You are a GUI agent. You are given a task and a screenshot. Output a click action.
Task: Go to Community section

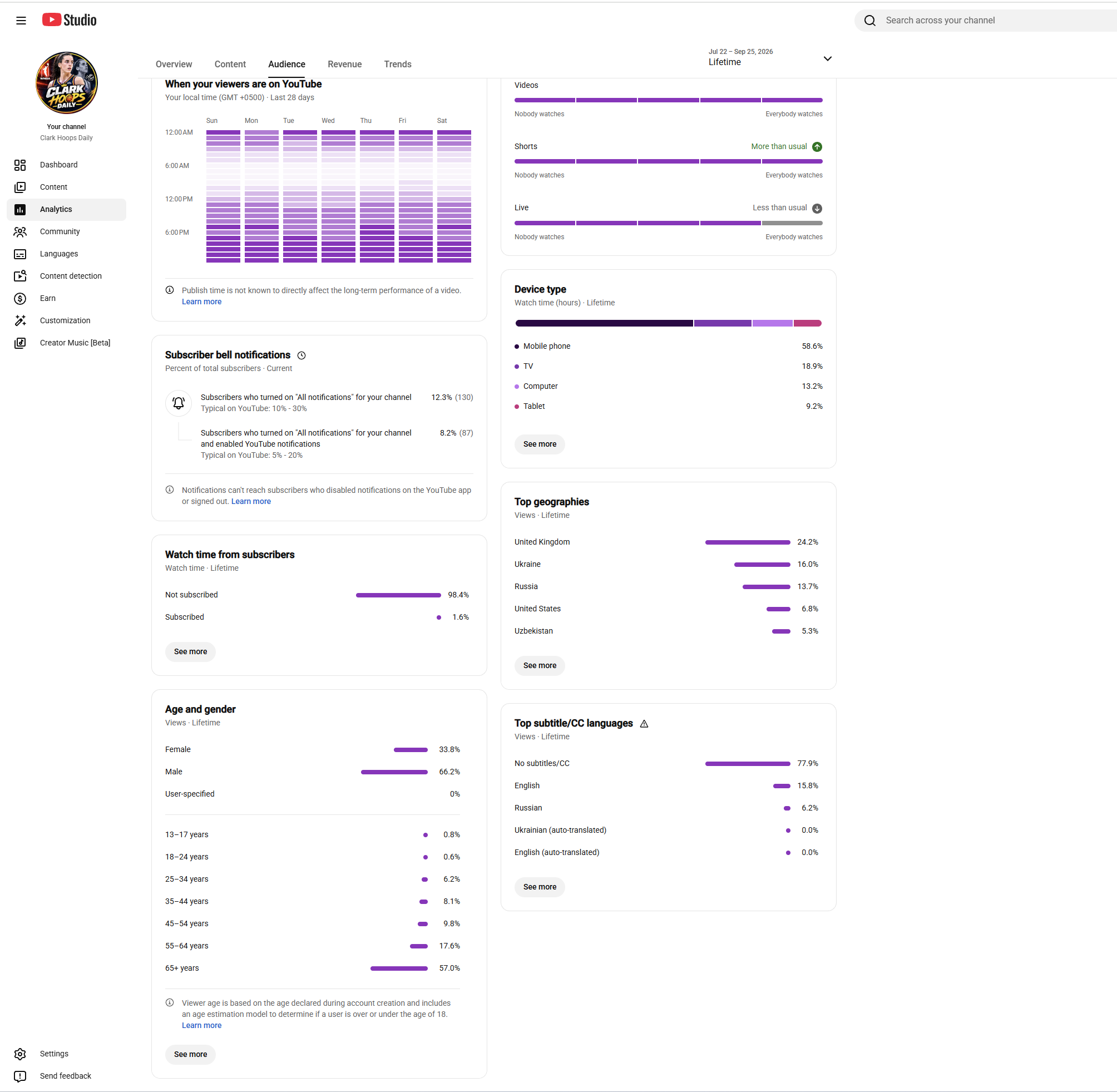point(67,232)
